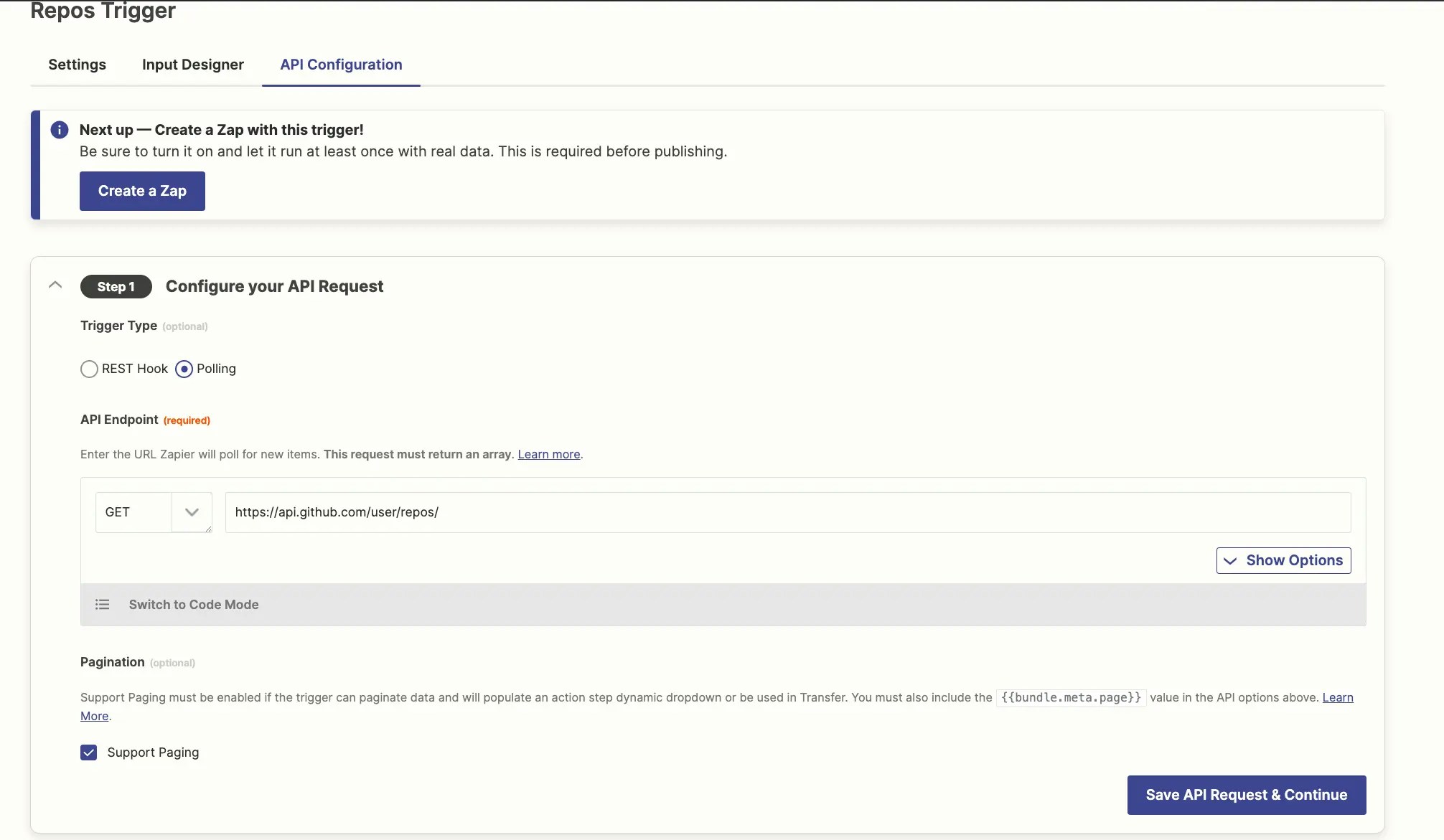Click the blue info icon in banner
Screen dimensions: 1444x840
click(60, 130)
